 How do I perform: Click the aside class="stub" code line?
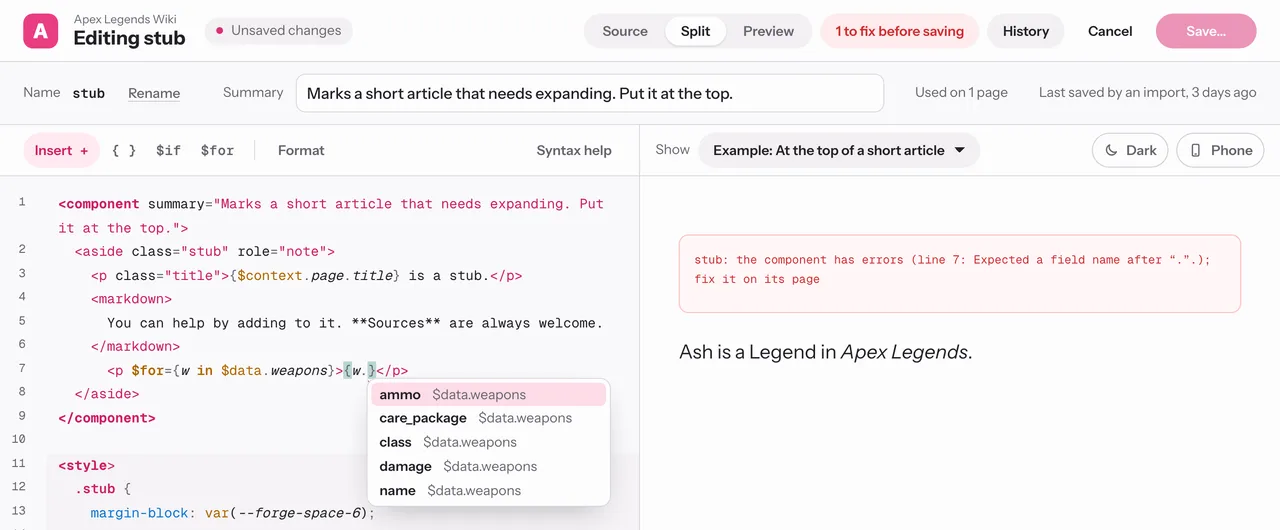pyautogui.click(x=205, y=251)
